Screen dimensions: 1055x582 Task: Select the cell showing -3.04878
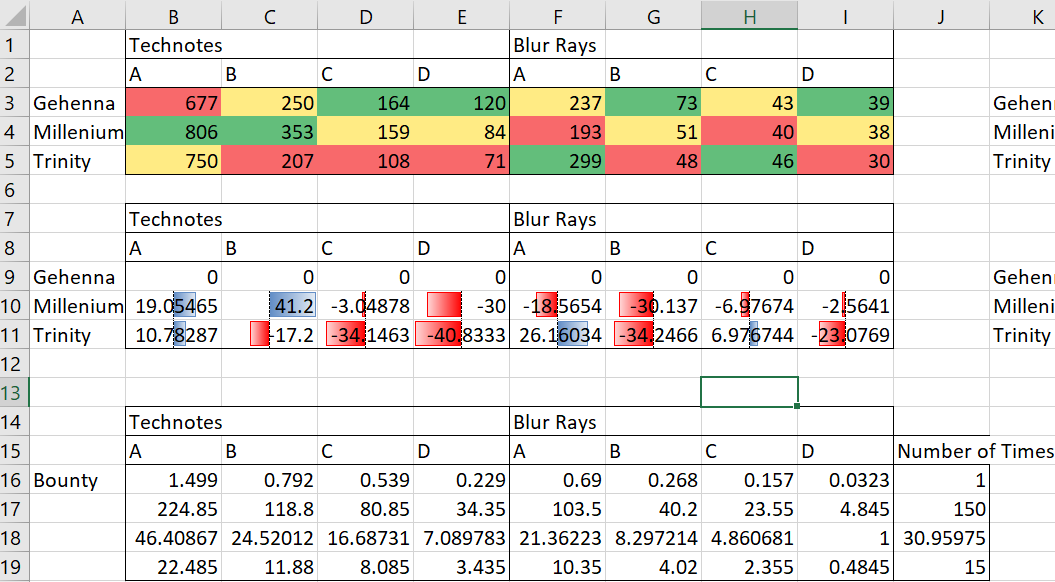pyautogui.click(x=365, y=305)
